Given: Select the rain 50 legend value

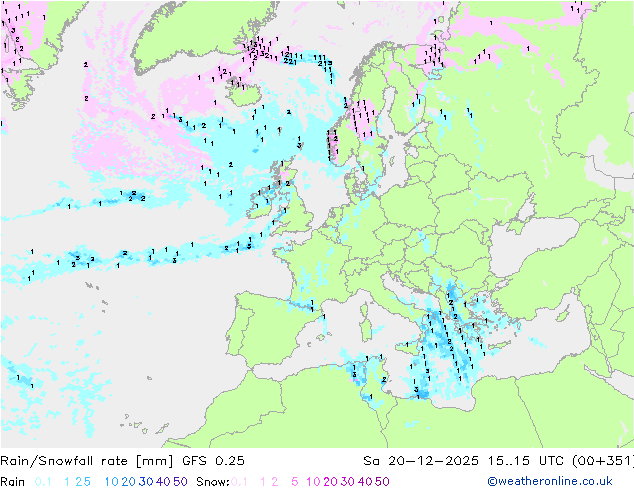Looking at the screenshot, I should [180, 482].
